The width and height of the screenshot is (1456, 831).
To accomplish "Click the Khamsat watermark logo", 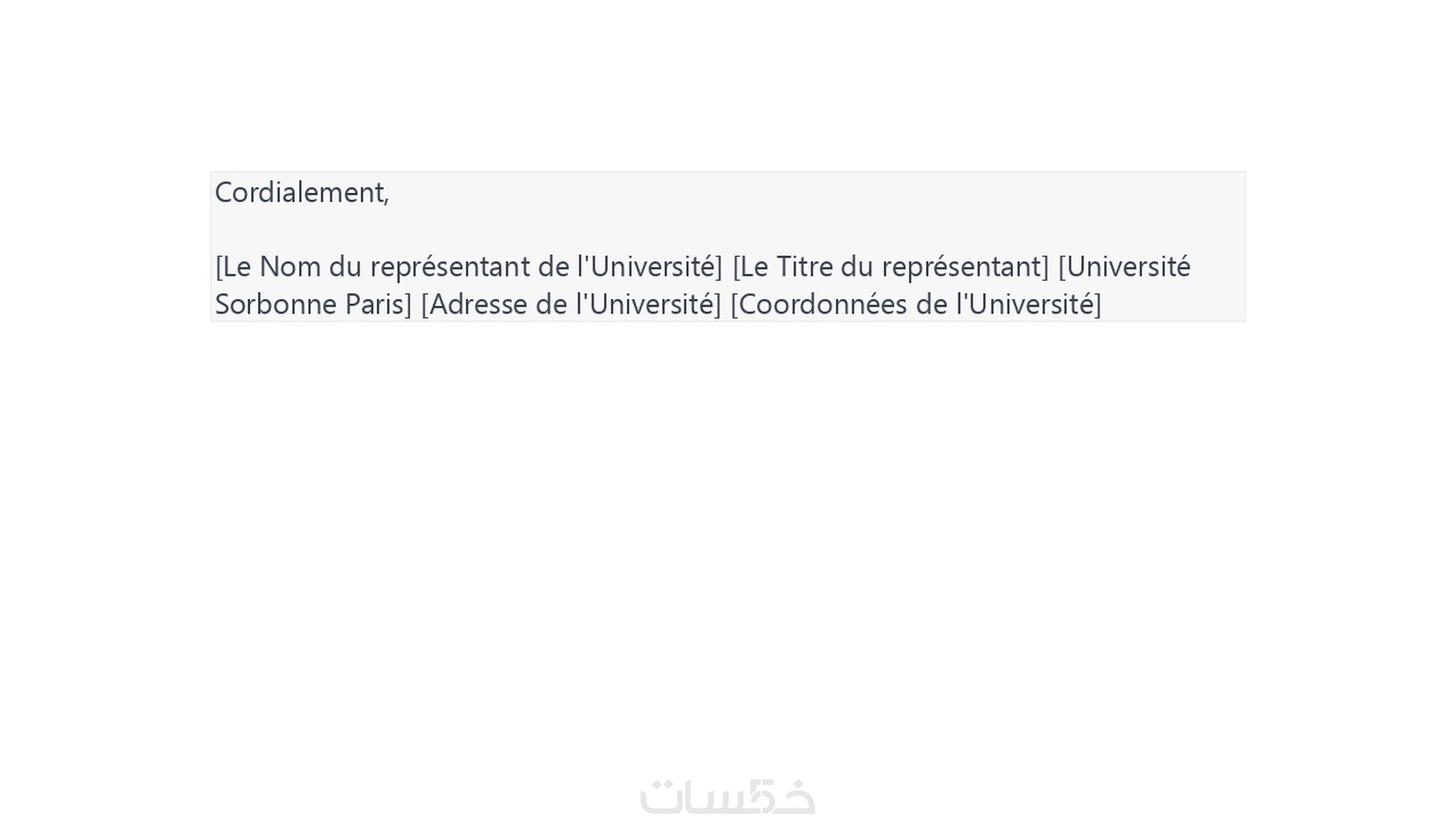I will pos(727,796).
